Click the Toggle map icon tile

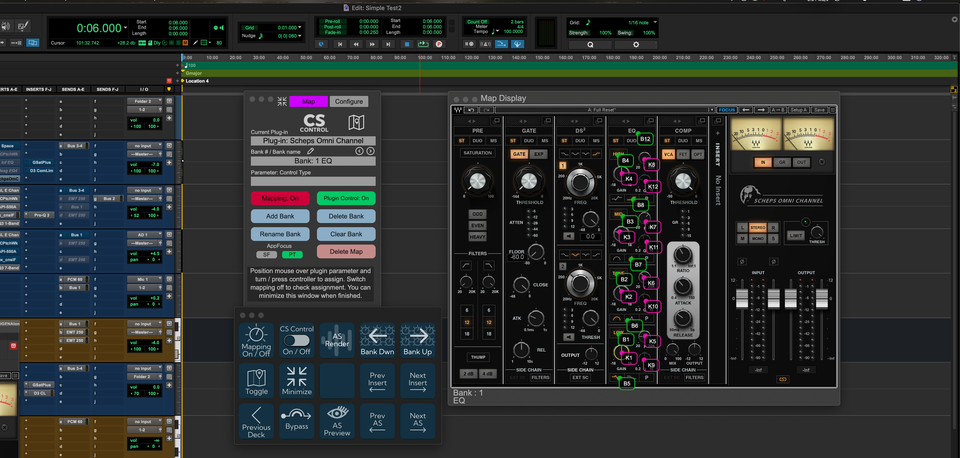[x=257, y=382]
